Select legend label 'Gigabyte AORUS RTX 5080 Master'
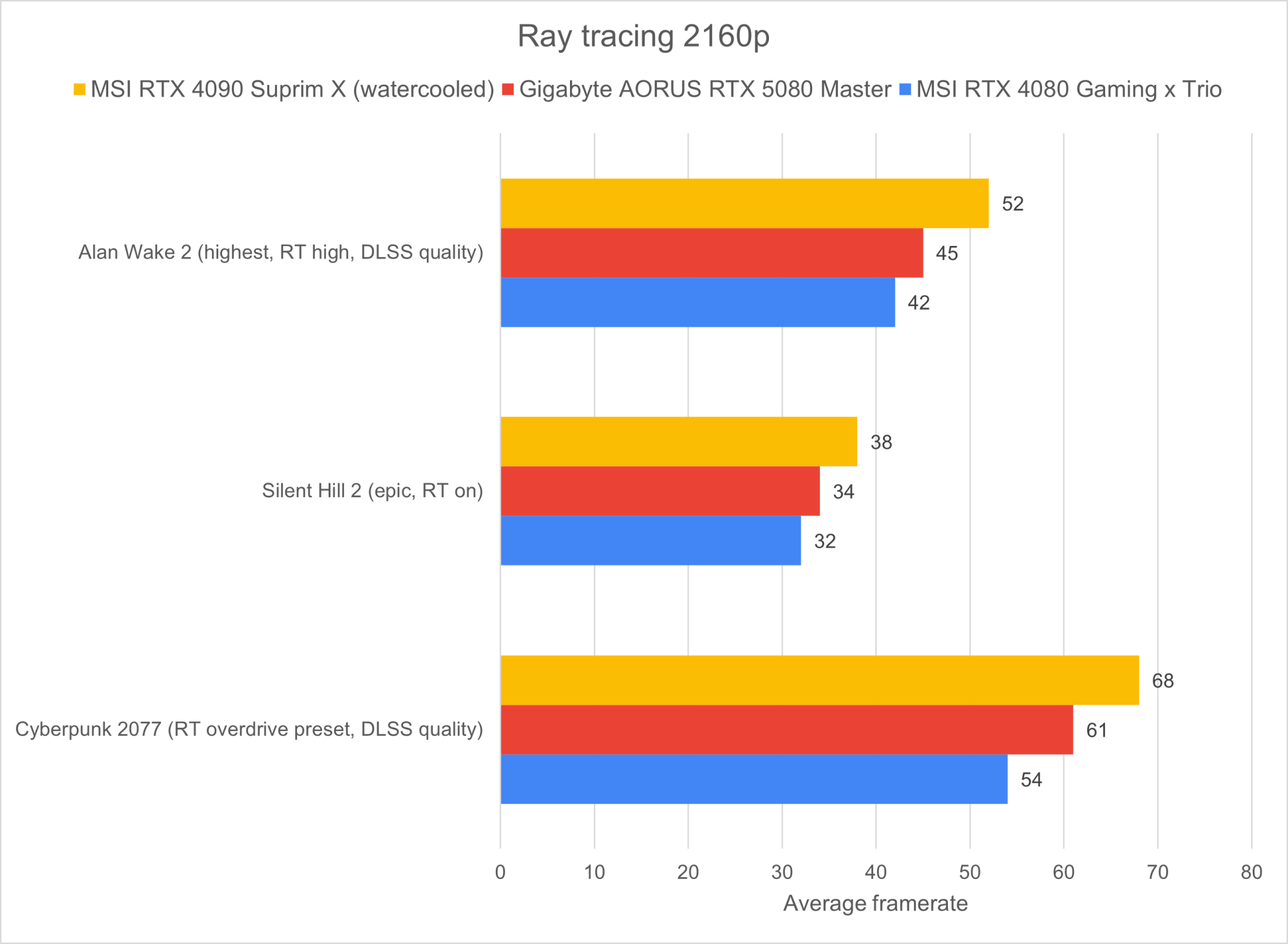 point(705,90)
